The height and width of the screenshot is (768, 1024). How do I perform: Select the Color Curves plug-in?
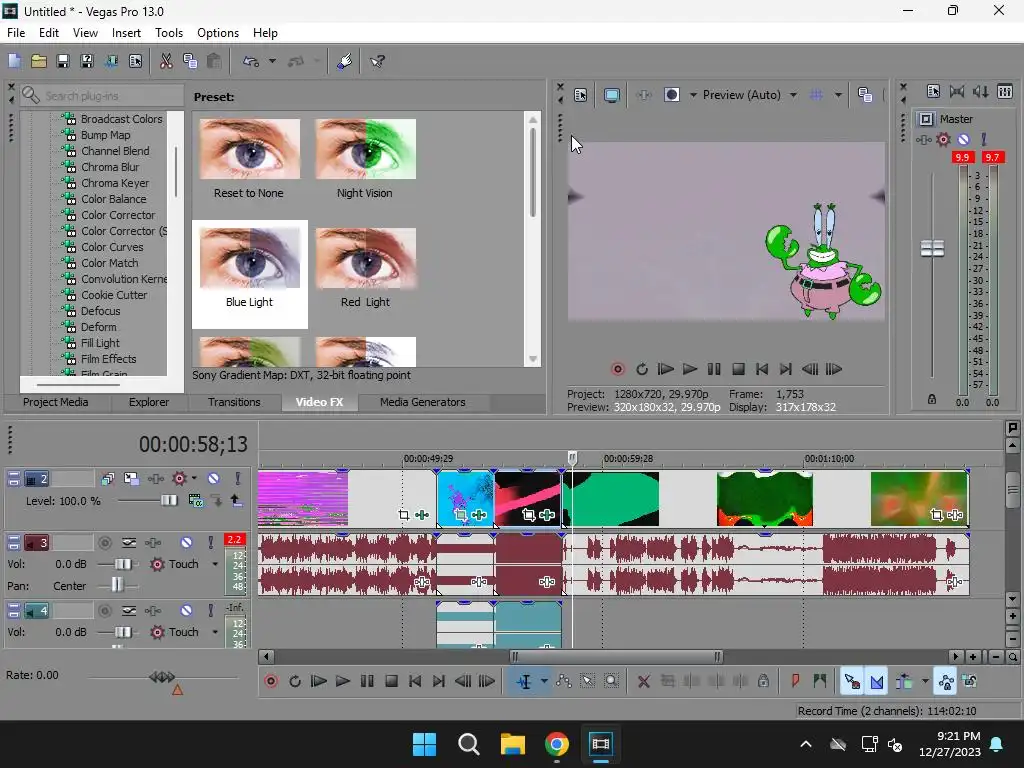pyautogui.click(x=111, y=247)
